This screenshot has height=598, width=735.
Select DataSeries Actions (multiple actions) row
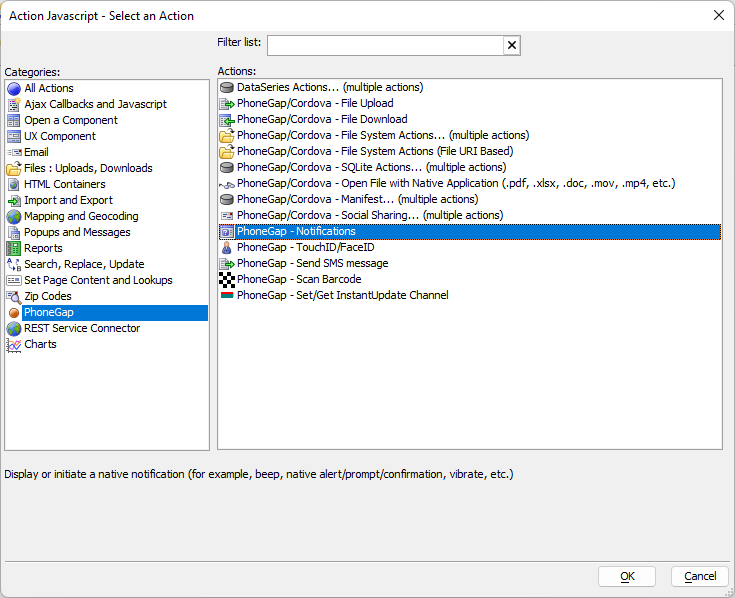(330, 87)
